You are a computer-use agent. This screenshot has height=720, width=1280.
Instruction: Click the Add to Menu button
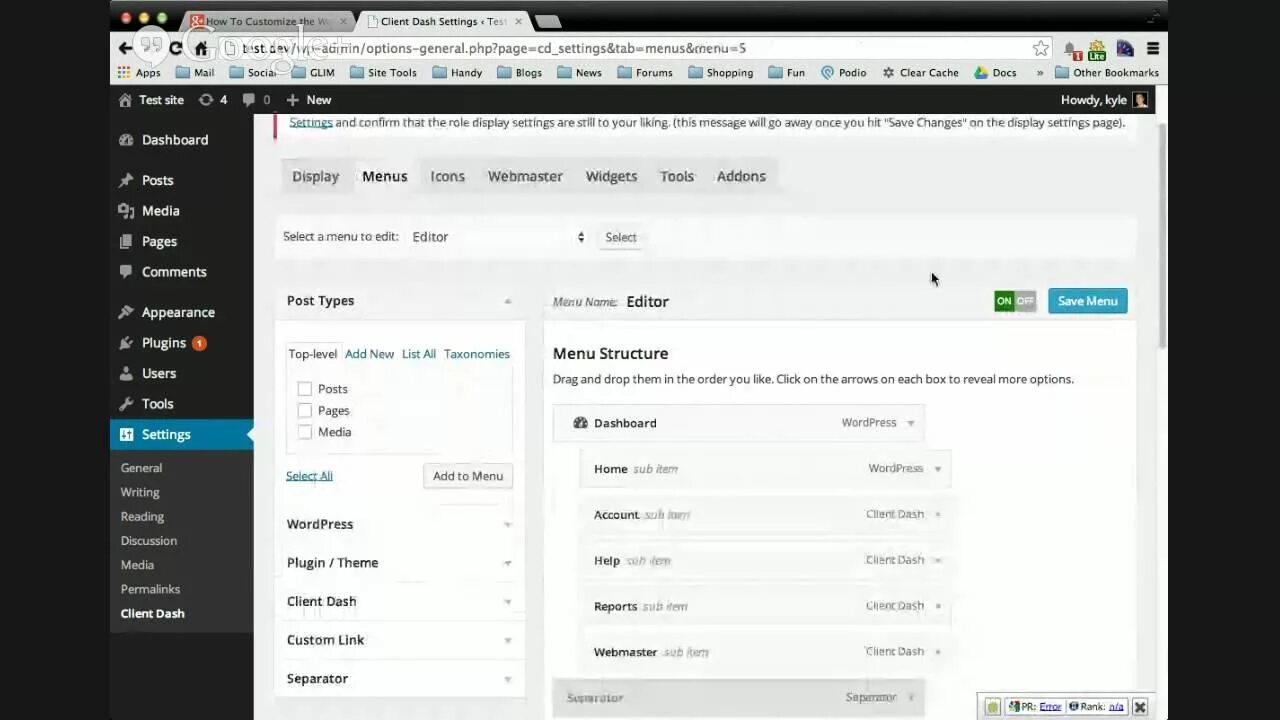tap(468, 476)
